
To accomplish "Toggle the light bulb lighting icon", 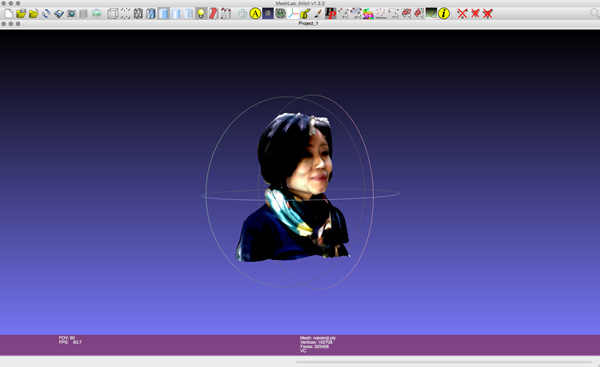I will coord(201,14).
